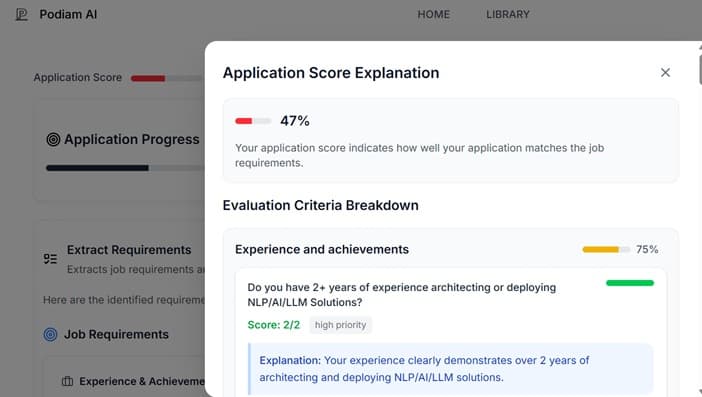Viewport: 702px width, 397px height.
Task: Click the "47%" score value
Action: [295, 121]
